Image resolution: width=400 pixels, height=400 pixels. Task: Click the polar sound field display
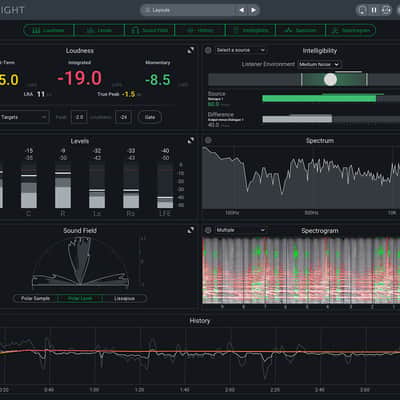click(80, 262)
